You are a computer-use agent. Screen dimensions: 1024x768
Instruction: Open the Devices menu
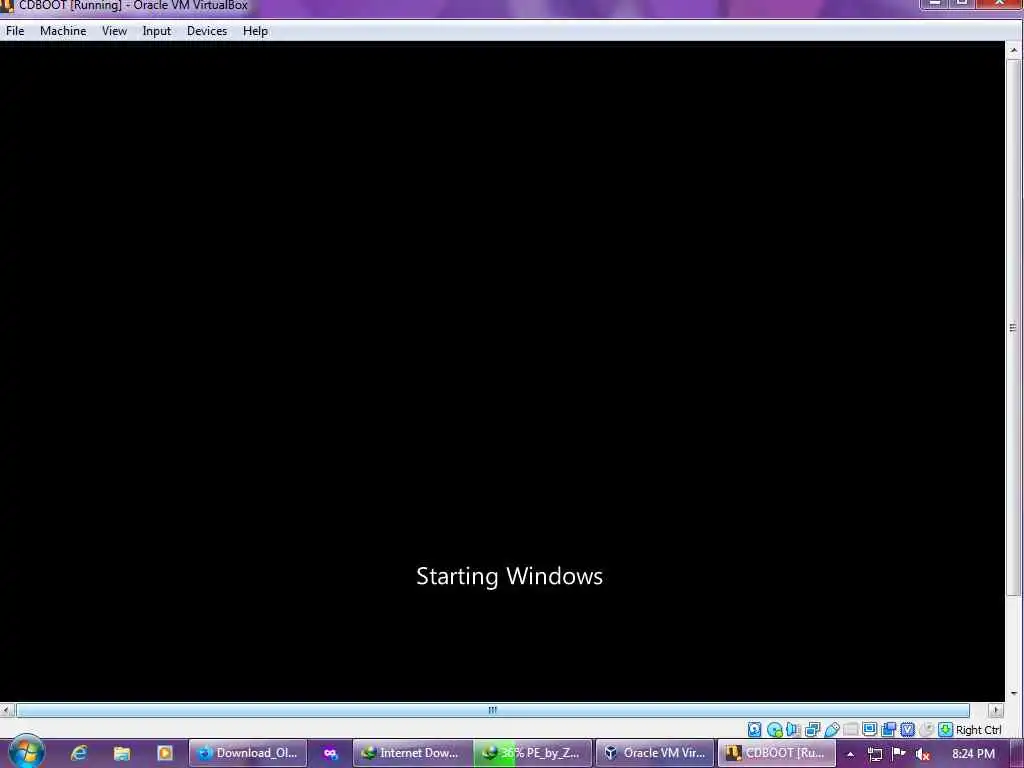207,31
